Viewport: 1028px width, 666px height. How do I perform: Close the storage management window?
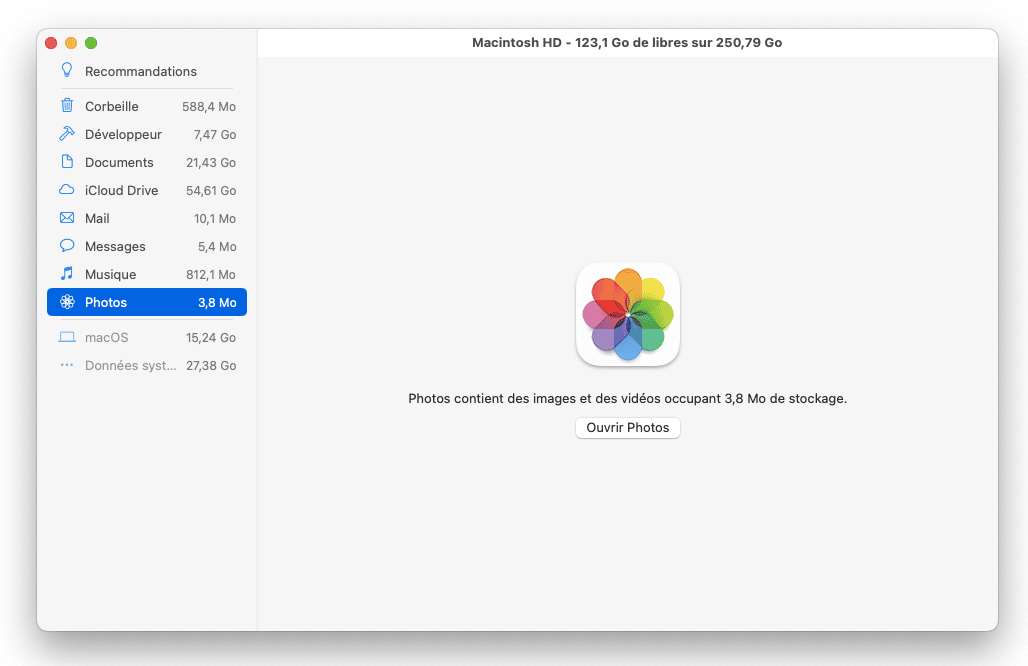pyautogui.click(x=51, y=43)
